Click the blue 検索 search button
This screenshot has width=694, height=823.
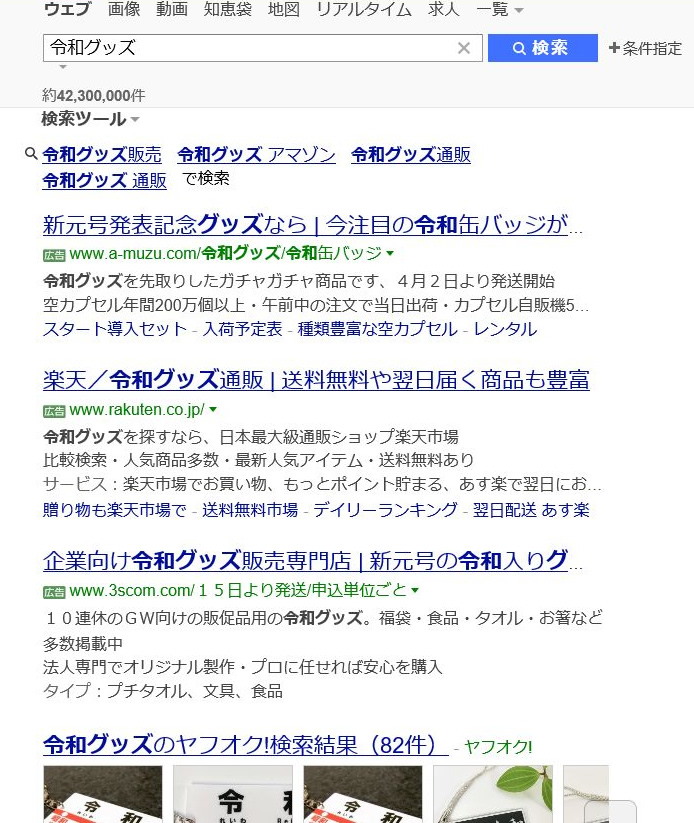coord(542,48)
